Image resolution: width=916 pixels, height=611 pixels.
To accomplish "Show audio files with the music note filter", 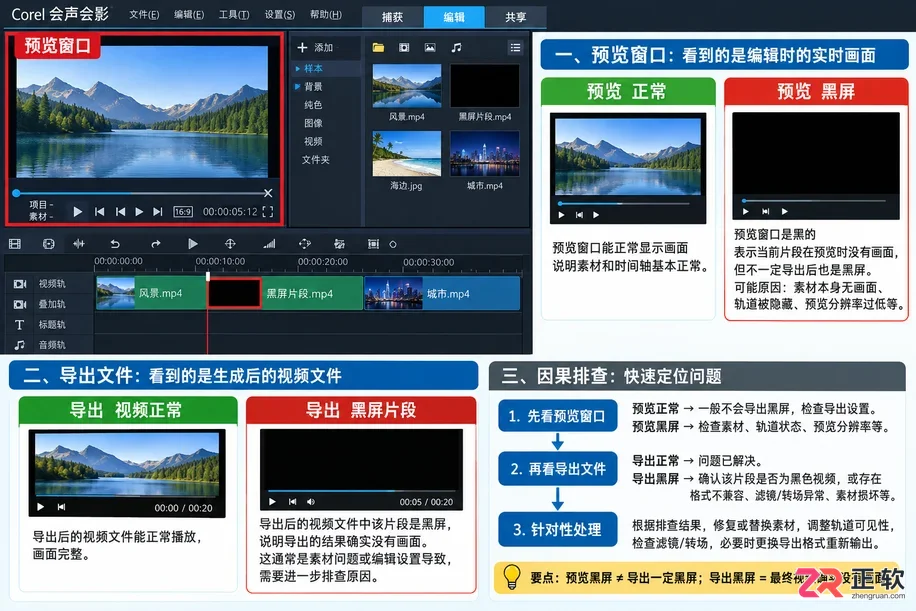I will 456,47.
